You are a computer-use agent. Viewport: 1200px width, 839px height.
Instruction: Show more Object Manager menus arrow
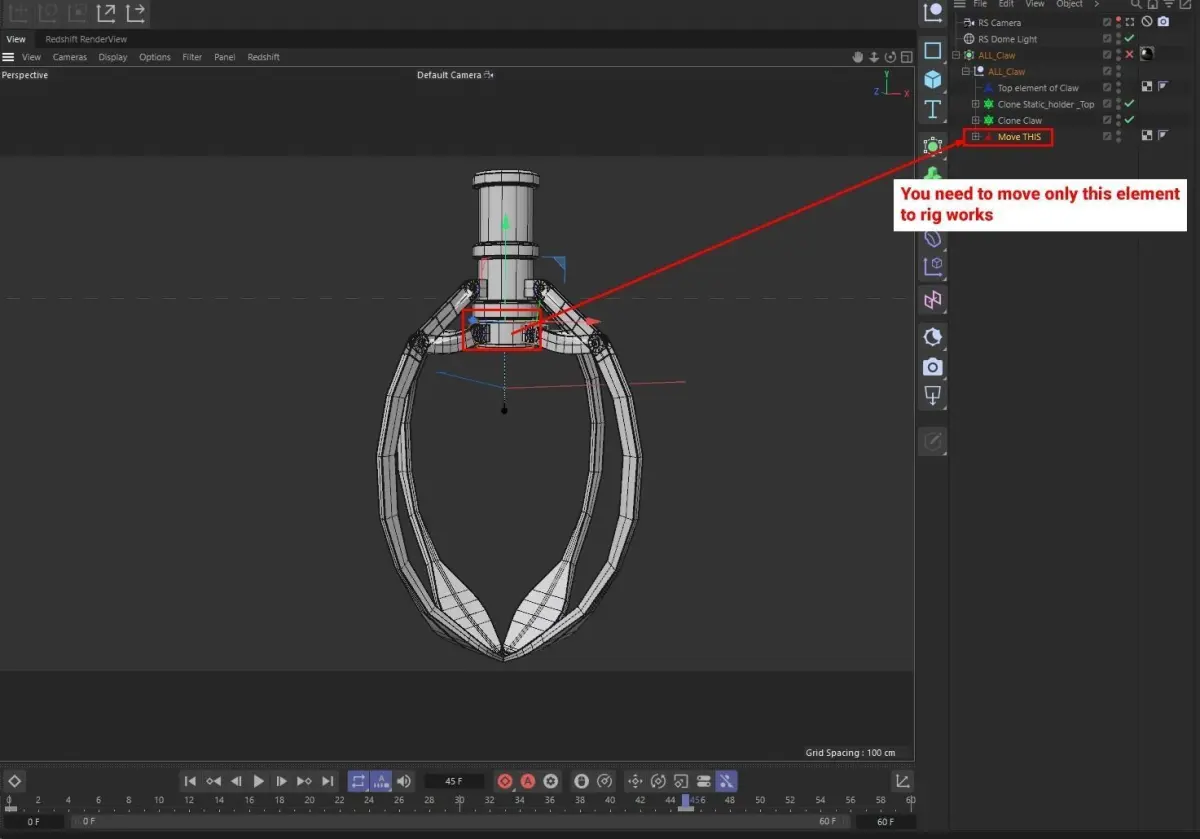tap(1096, 4)
